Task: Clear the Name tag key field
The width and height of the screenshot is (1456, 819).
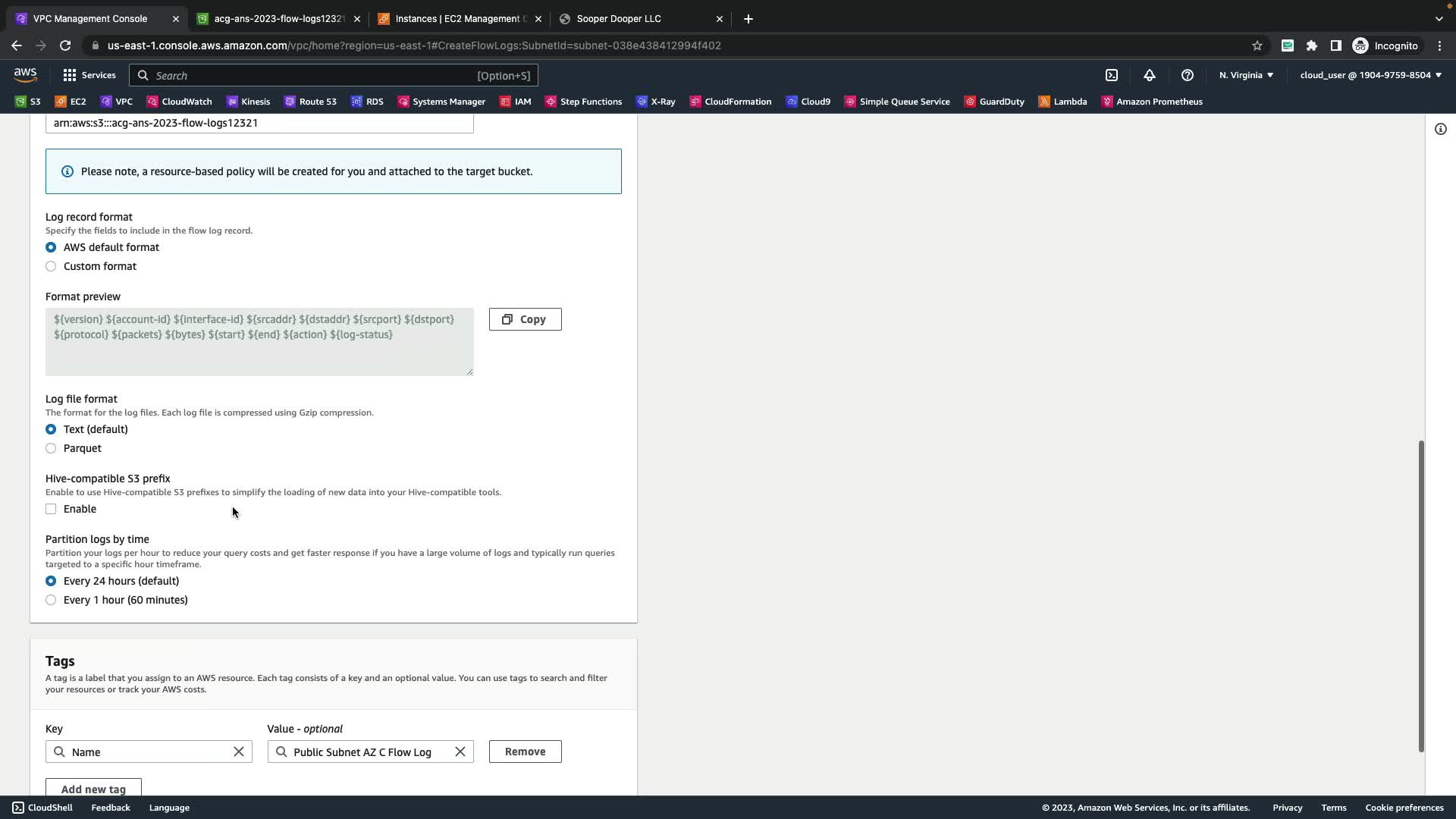Action: coord(238,752)
